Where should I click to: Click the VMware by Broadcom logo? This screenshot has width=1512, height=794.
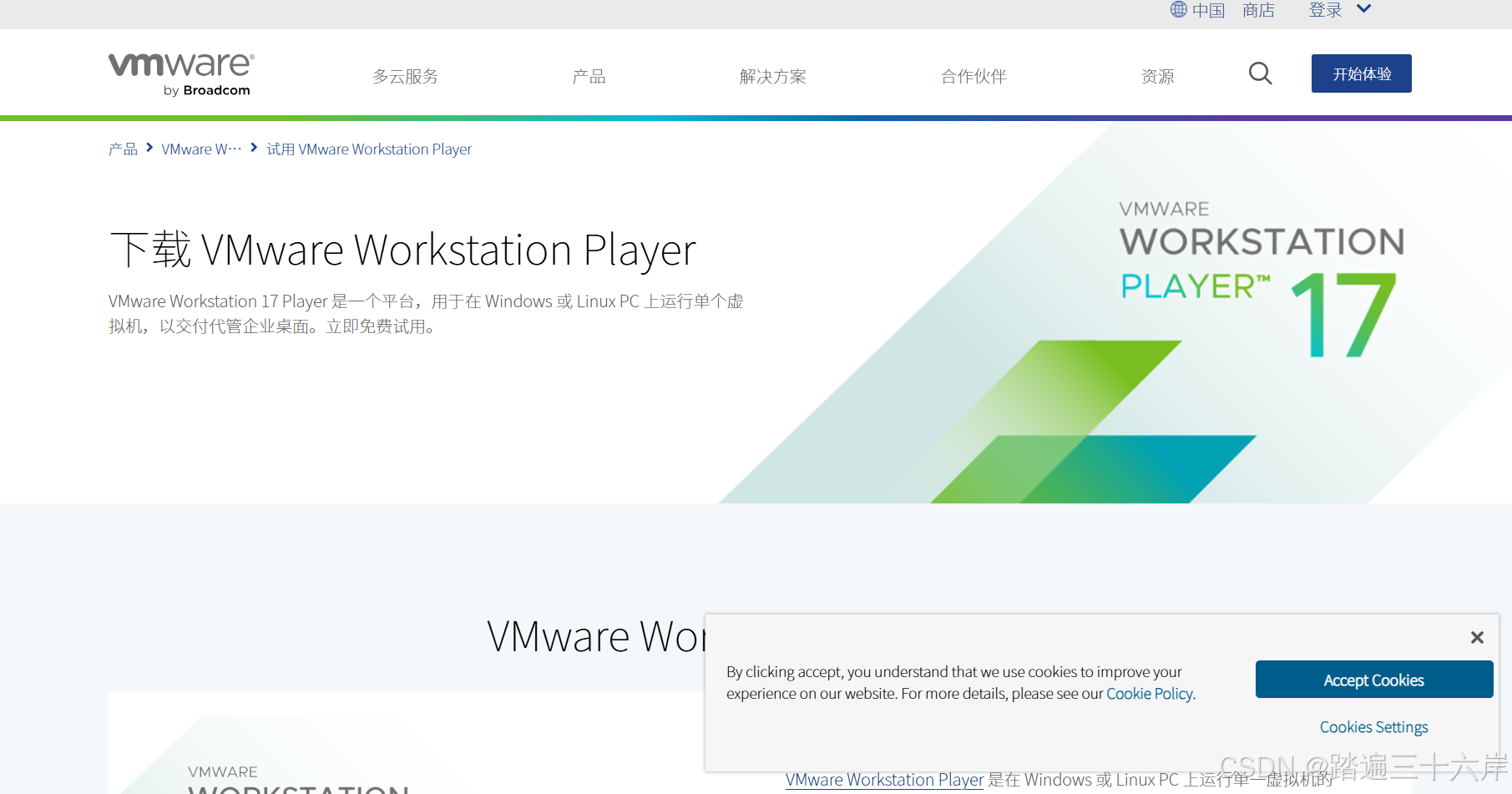pyautogui.click(x=181, y=74)
